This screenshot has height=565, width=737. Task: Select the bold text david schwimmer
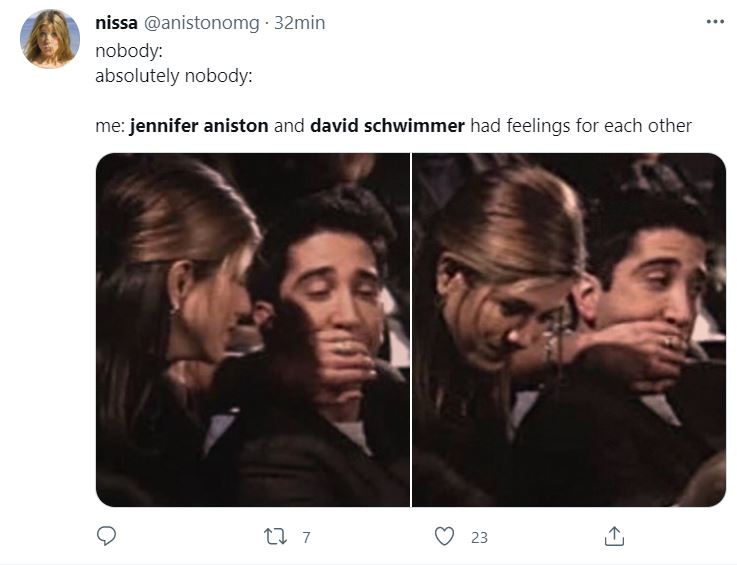click(x=387, y=126)
